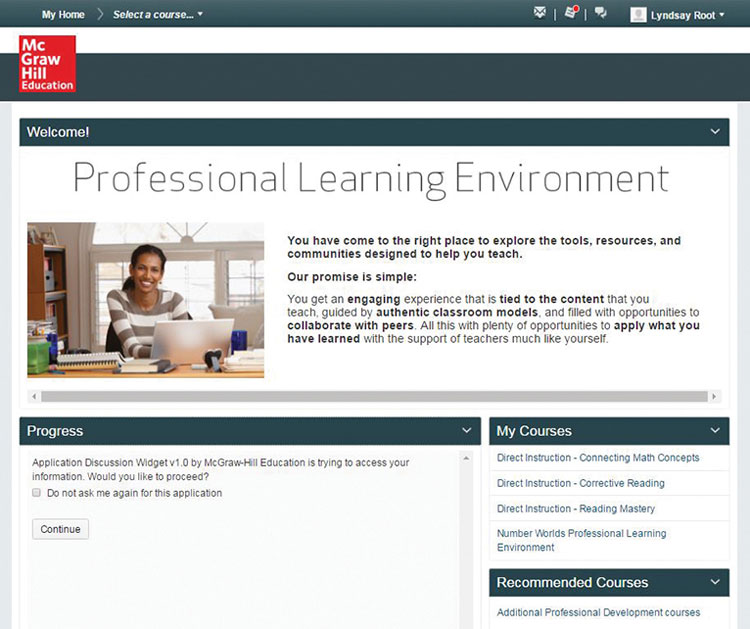Click the welcome scrollbar left arrow
750x629 pixels.
[x=34, y=397]
